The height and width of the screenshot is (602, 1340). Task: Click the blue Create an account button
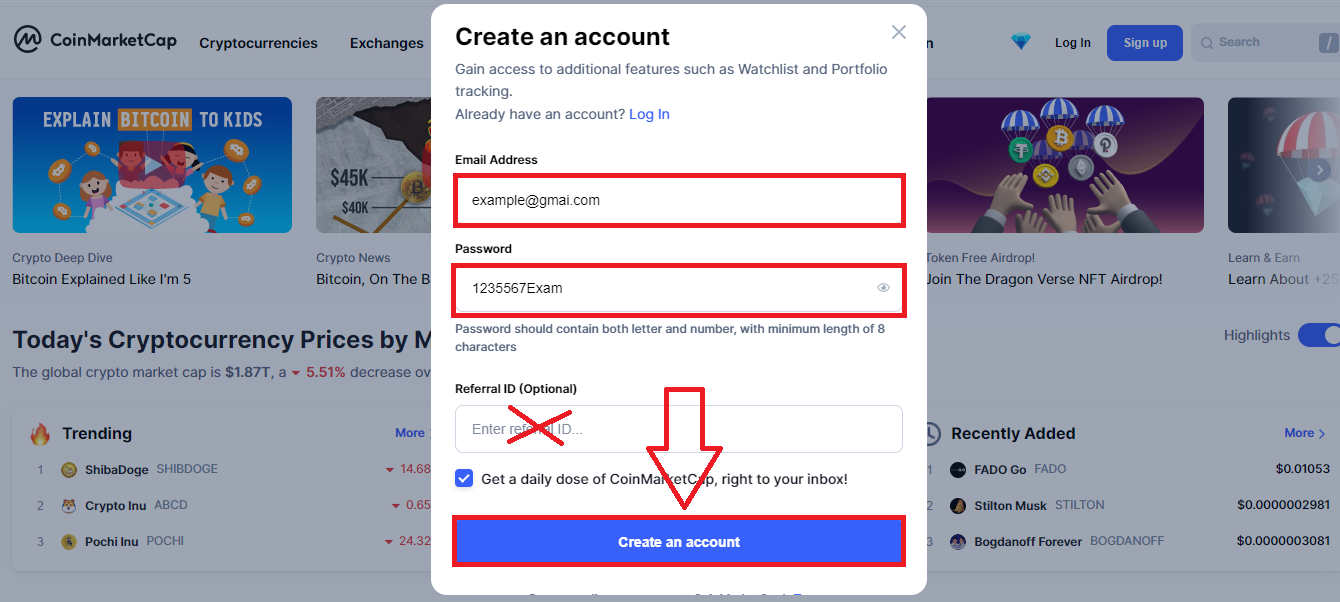679,542
